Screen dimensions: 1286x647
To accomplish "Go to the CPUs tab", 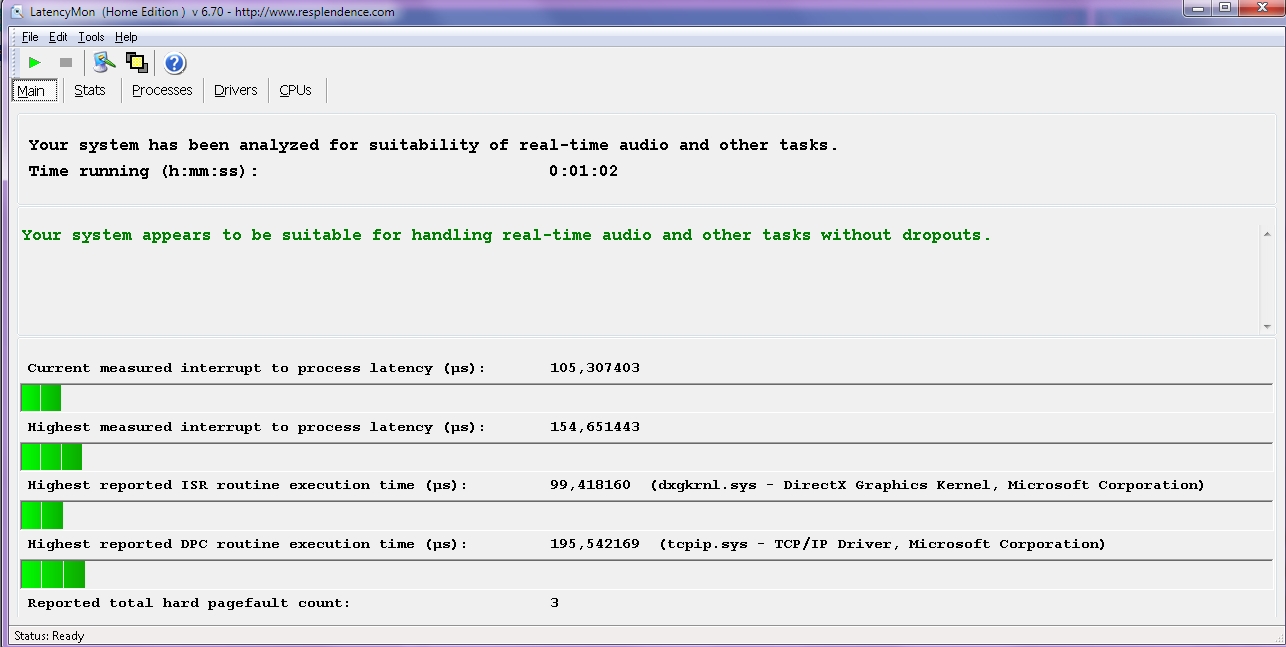I will coord(295,90).
